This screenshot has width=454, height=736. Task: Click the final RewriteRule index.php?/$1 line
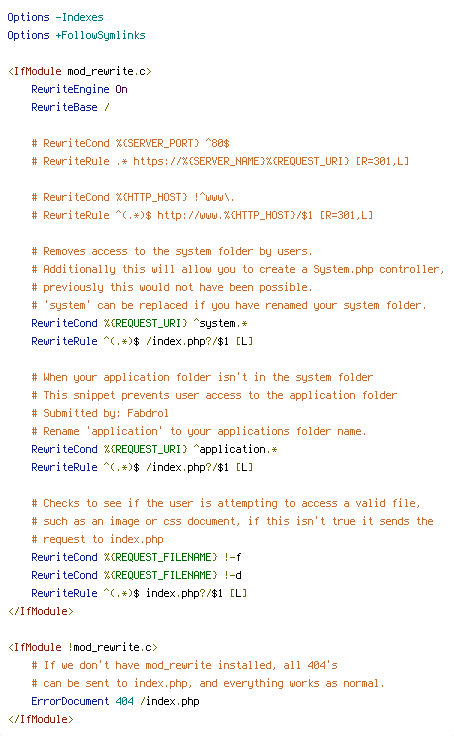pos(139,593)
